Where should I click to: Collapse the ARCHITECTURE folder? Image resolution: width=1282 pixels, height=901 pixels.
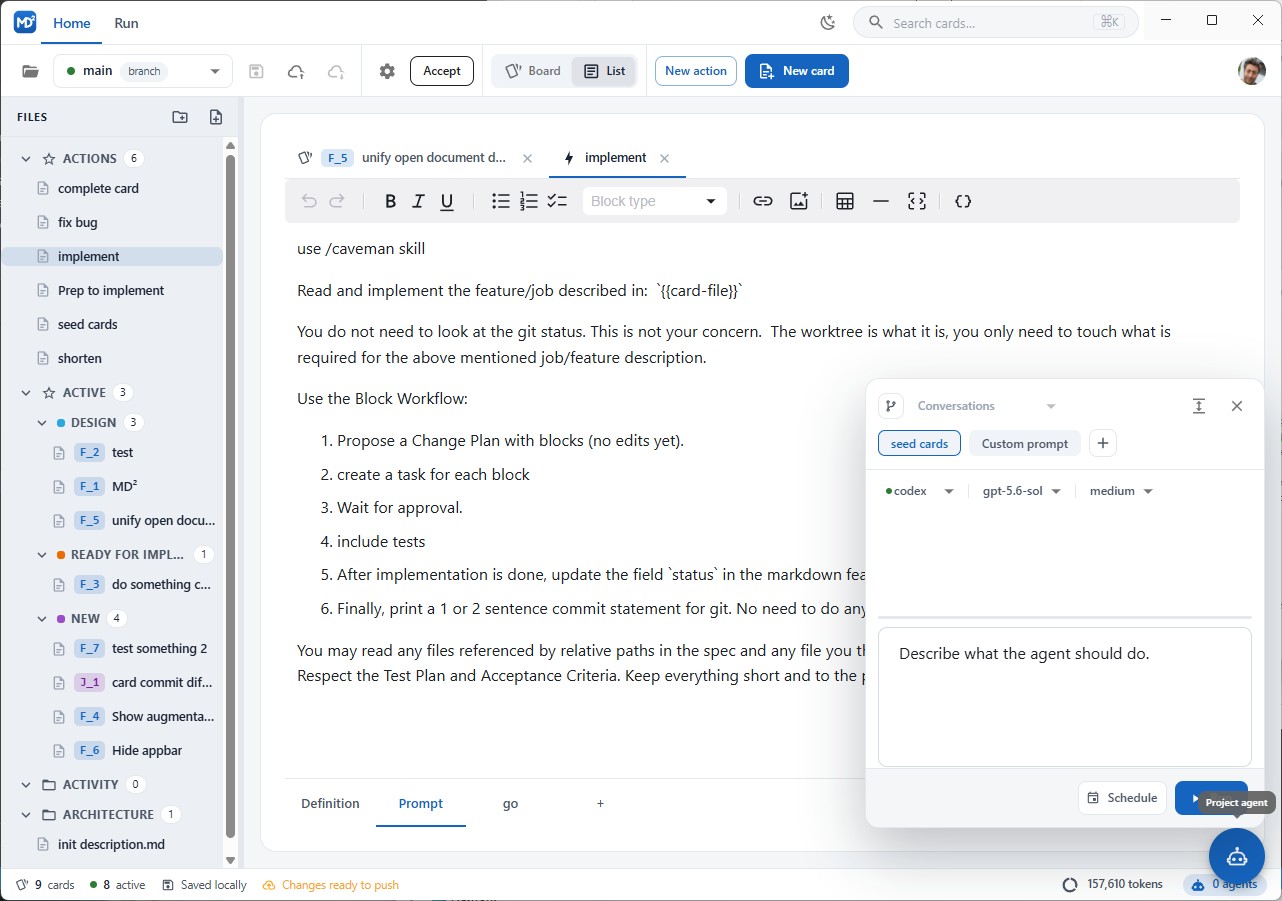[x=26, y=814]
